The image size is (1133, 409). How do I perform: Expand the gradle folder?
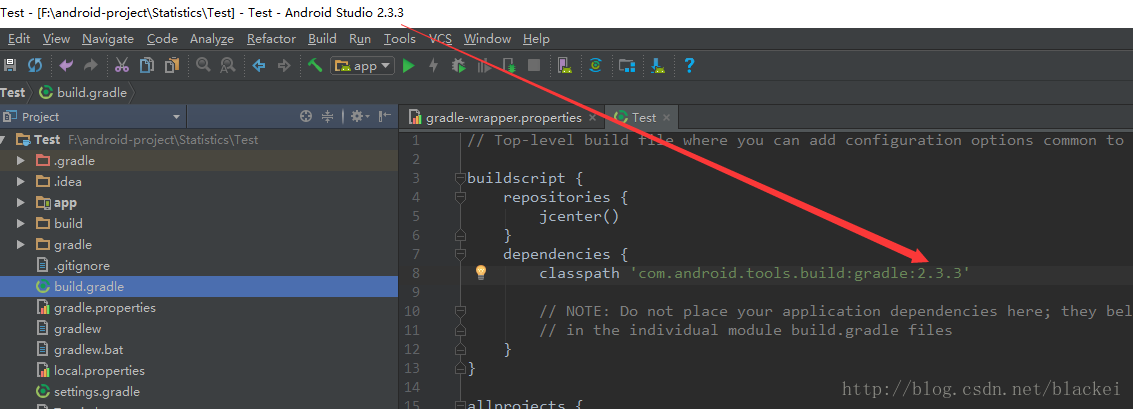[x=21, y=244]
